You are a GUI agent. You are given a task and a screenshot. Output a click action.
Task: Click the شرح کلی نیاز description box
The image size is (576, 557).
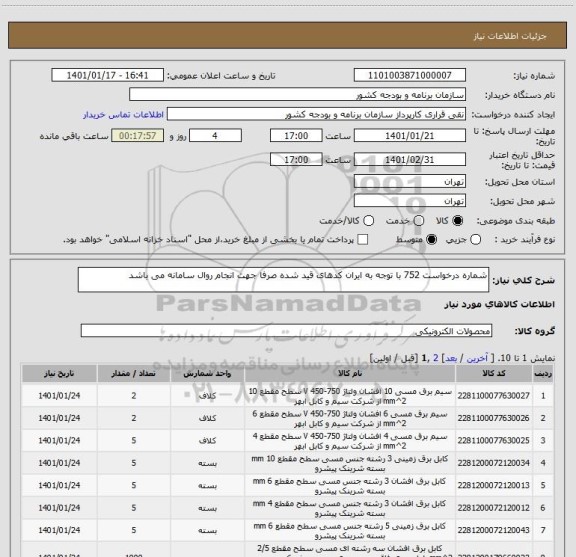coord(283,280)
